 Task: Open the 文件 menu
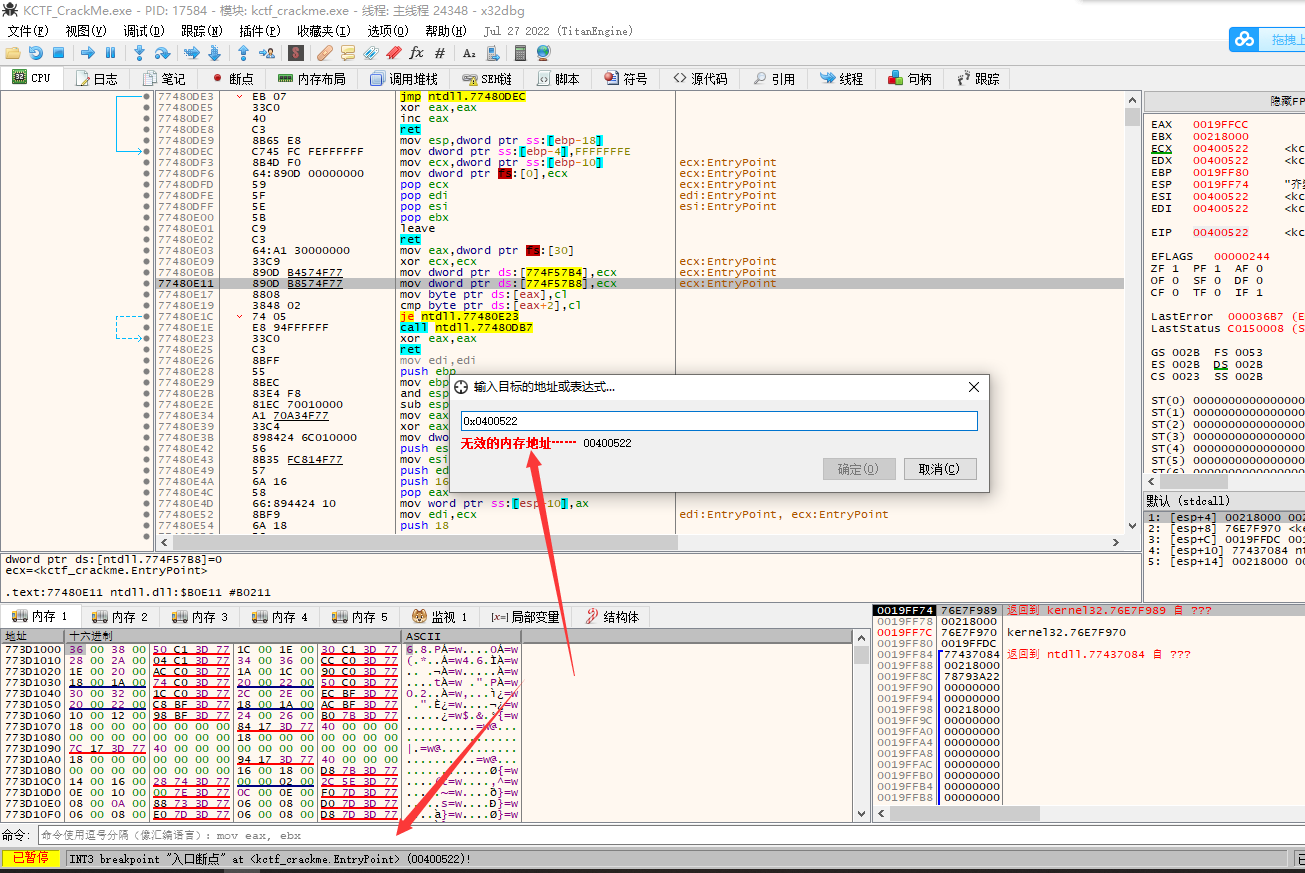click(27, 31)
